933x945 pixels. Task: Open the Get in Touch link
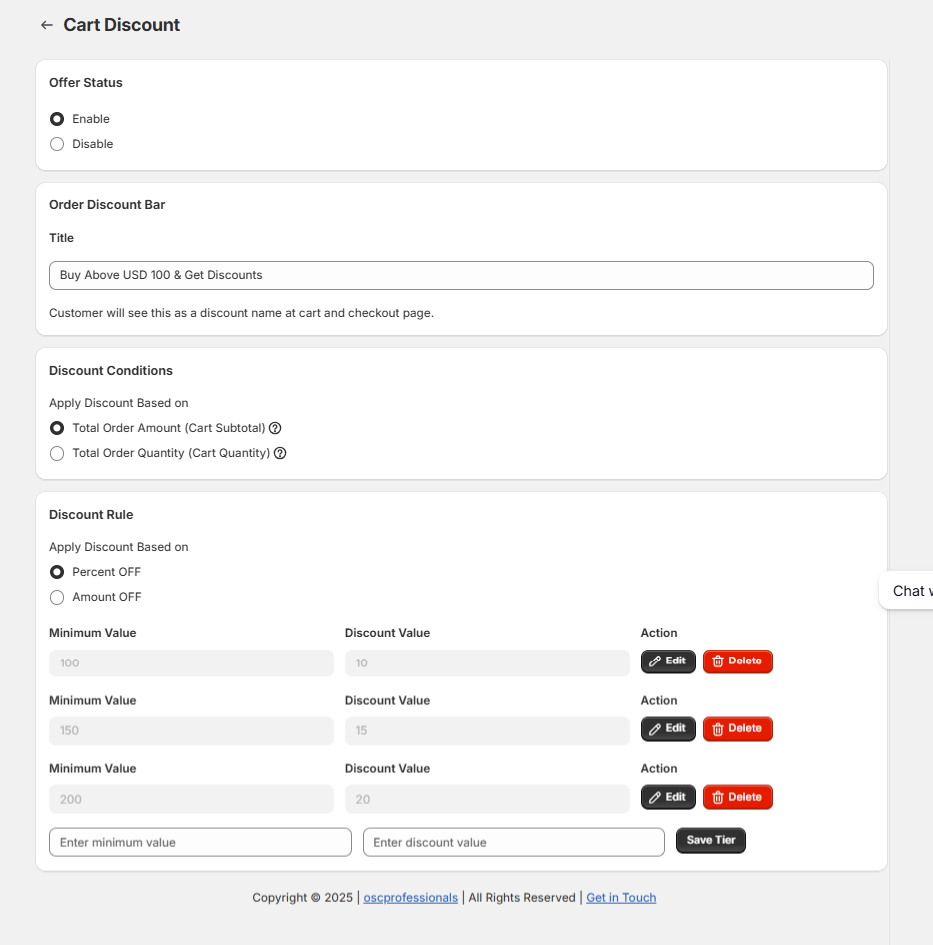(x=621, y=898)
